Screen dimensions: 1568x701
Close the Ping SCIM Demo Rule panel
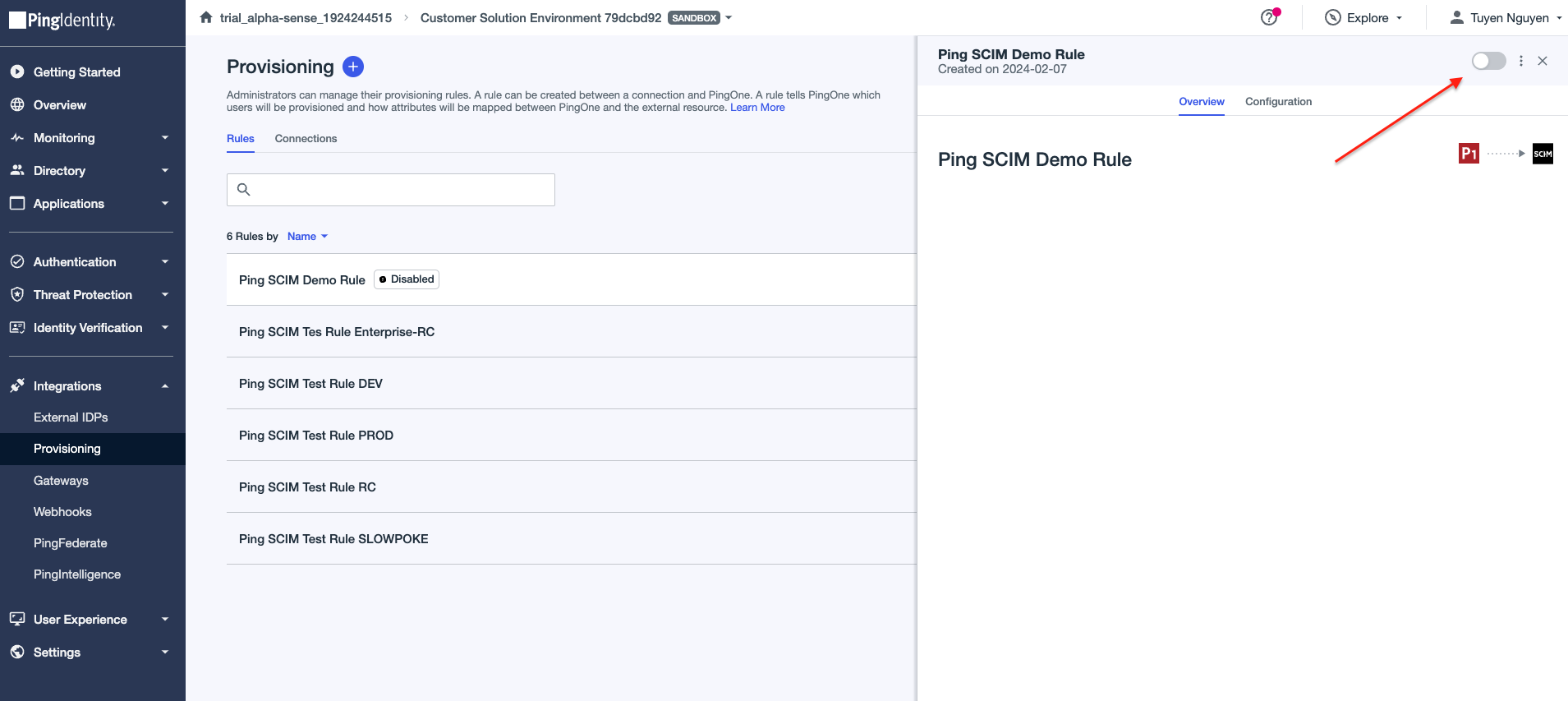1543,61
